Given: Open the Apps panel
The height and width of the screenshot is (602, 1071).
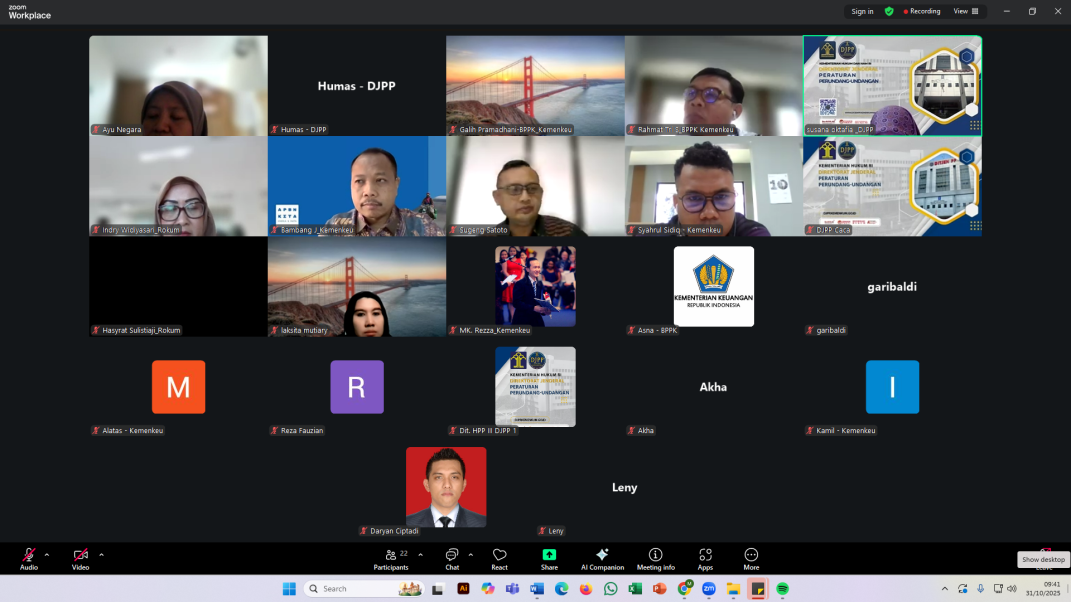Looking at the screenshot, I should pos(705,557).
